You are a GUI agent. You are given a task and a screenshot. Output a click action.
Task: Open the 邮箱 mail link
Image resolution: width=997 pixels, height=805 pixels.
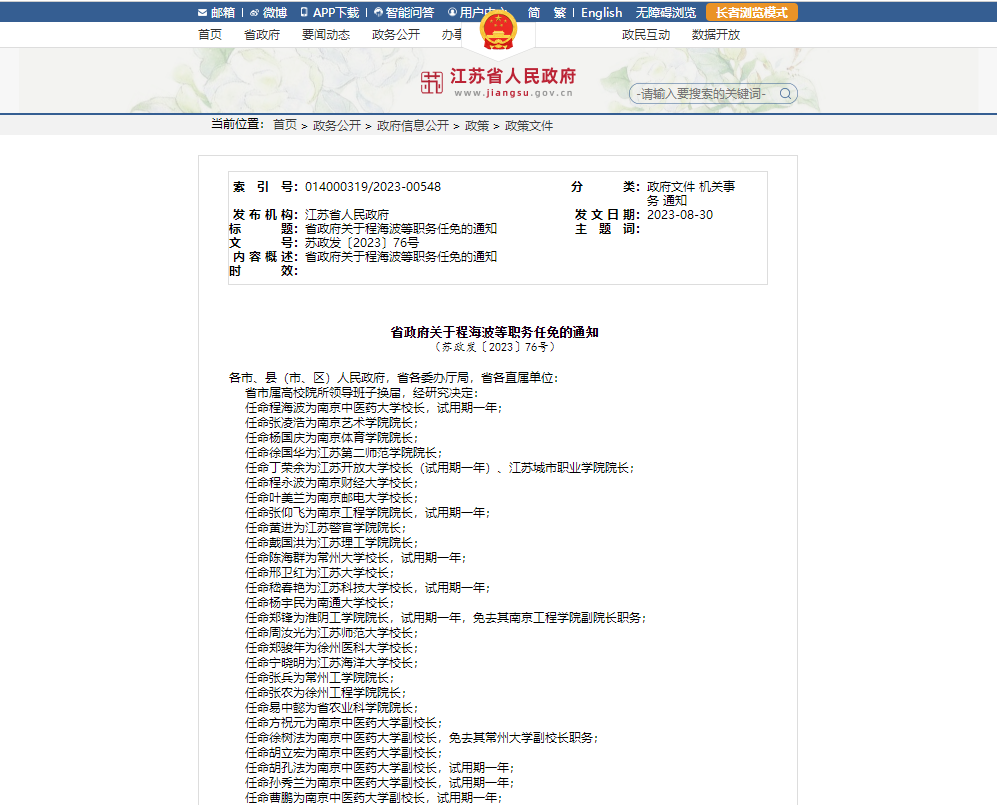[x=216, y=13]
